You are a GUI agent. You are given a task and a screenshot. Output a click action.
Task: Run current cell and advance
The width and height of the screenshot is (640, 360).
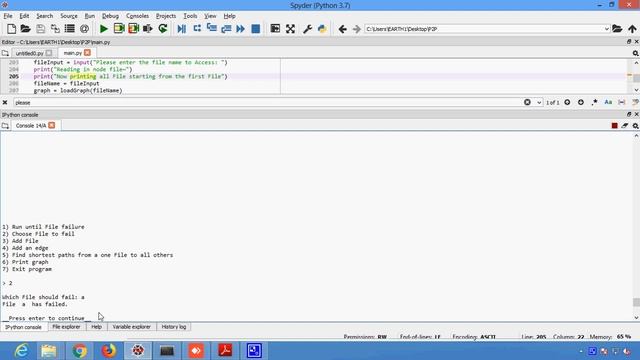pos(133,29)
